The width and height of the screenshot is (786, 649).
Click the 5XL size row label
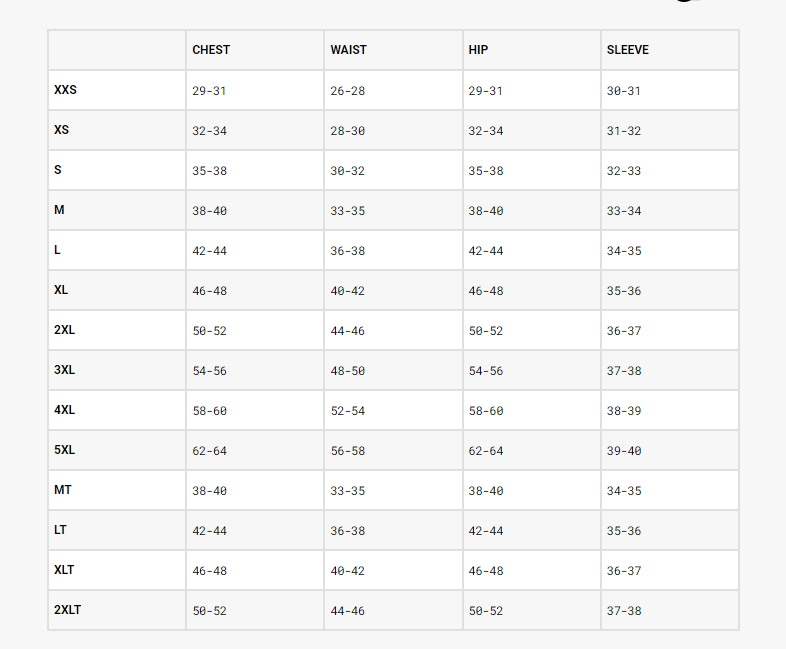(64, 450)
